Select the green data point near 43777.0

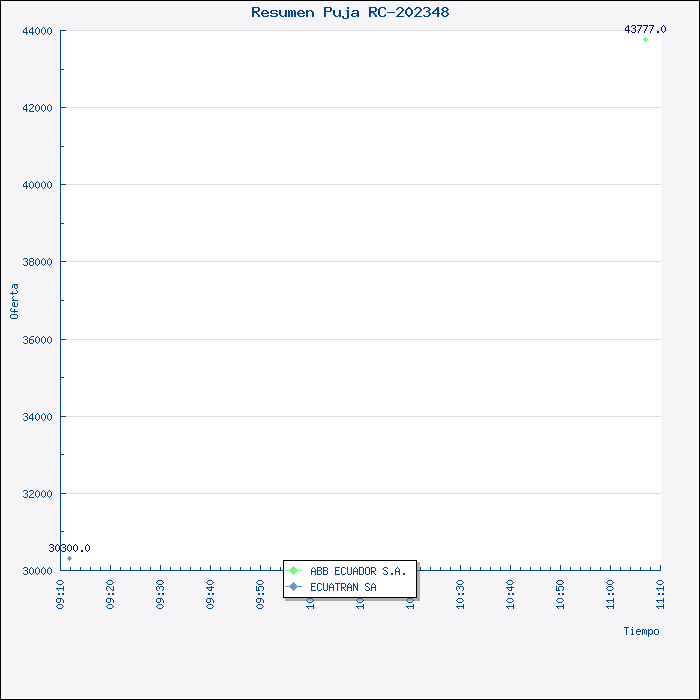point(645,40)
